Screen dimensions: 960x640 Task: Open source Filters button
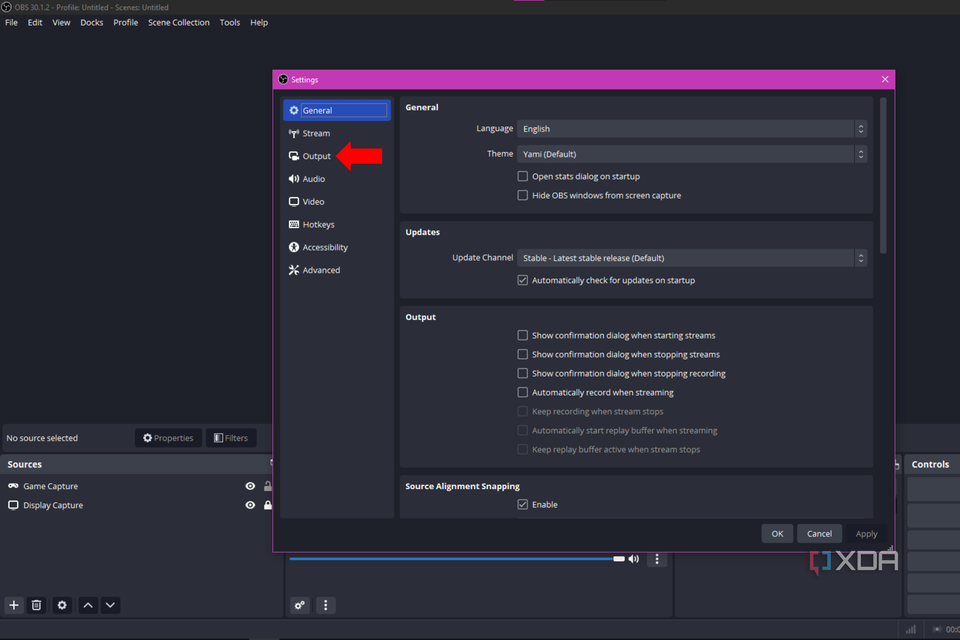[x=231, y=438]
